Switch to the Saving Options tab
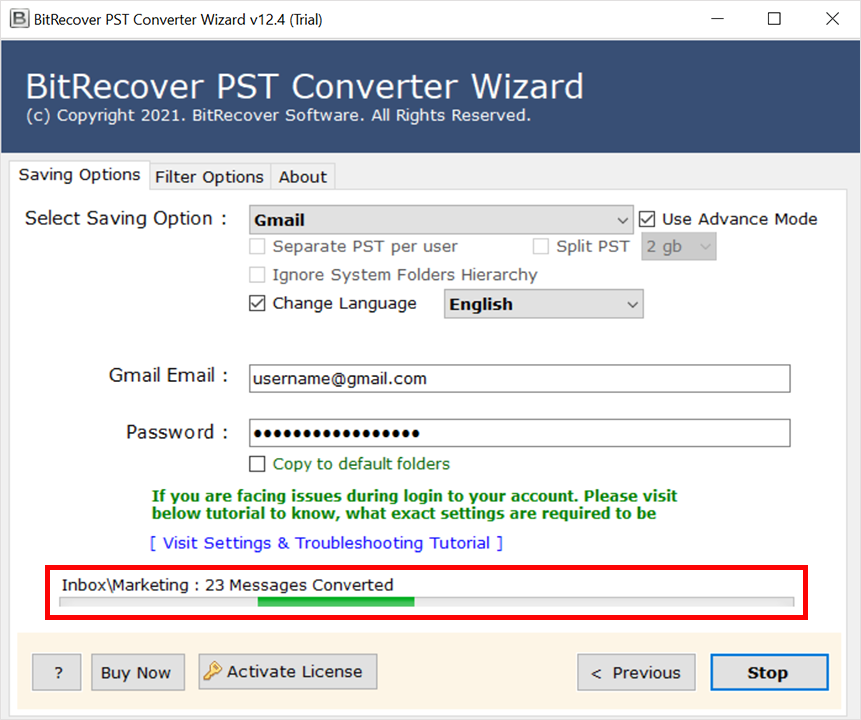Screen dimensions: 861x720 (80, 175)
